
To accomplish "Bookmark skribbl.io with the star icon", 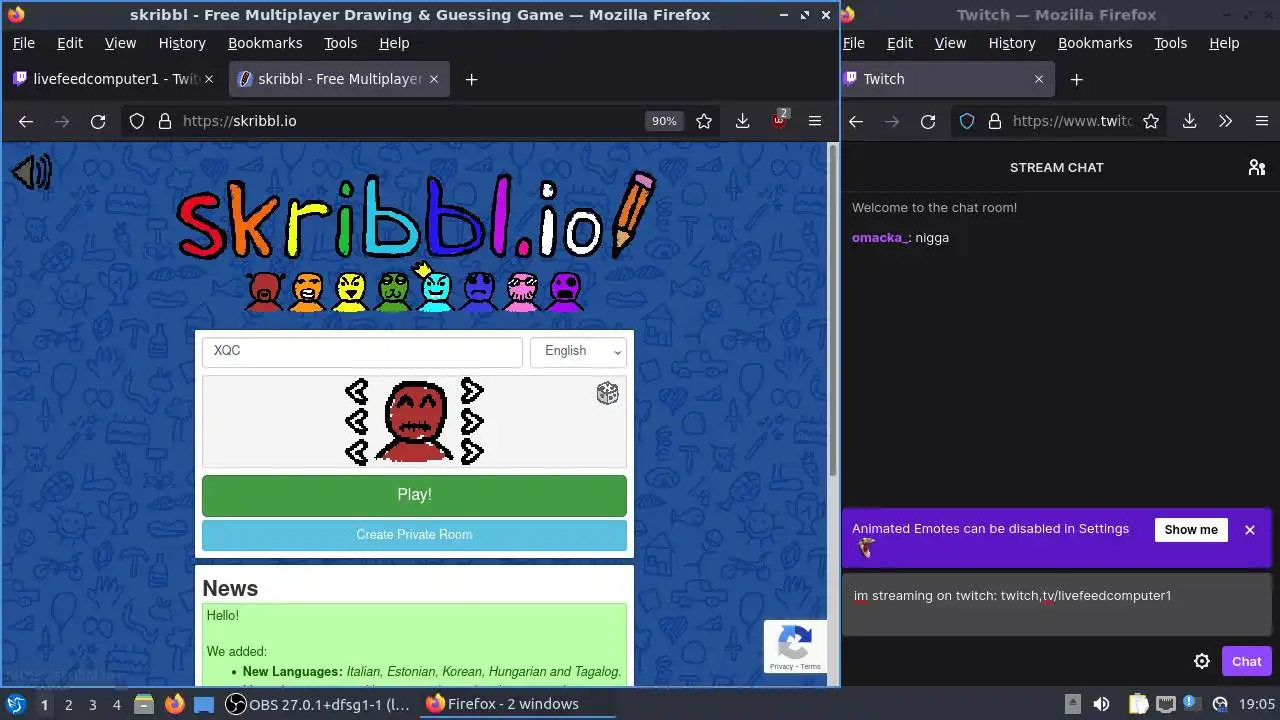I will (x=704, y=121).
